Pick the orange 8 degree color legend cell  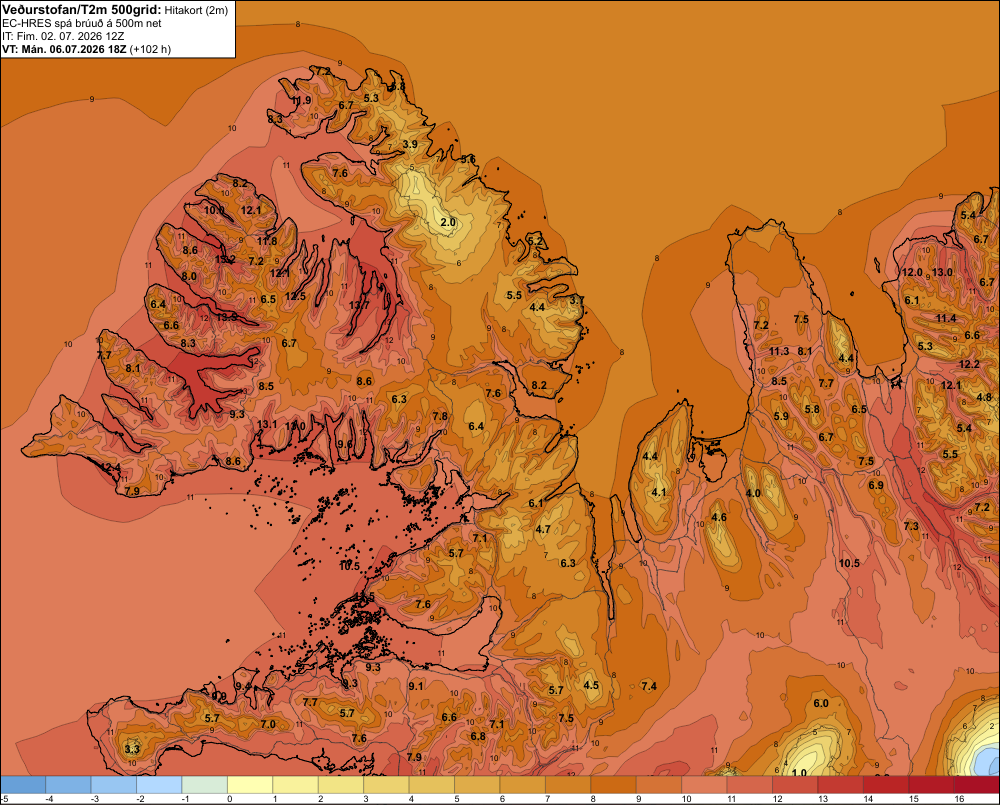coord(614,785)
